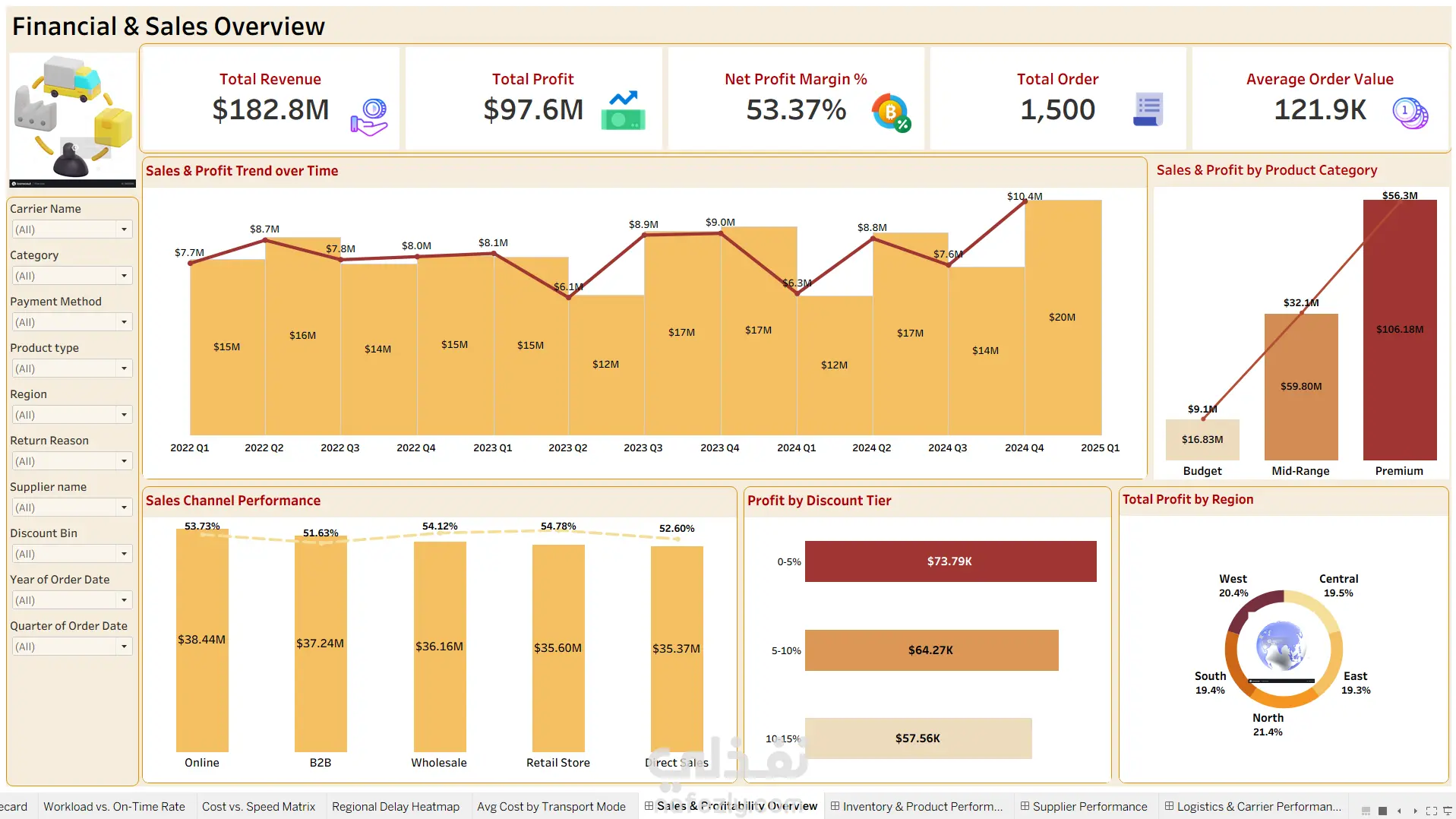Image resolution: width=1456 pixels, height=819 pixels.
Task: Go to next sheet using right arrow
Action: coord(1415,811)
